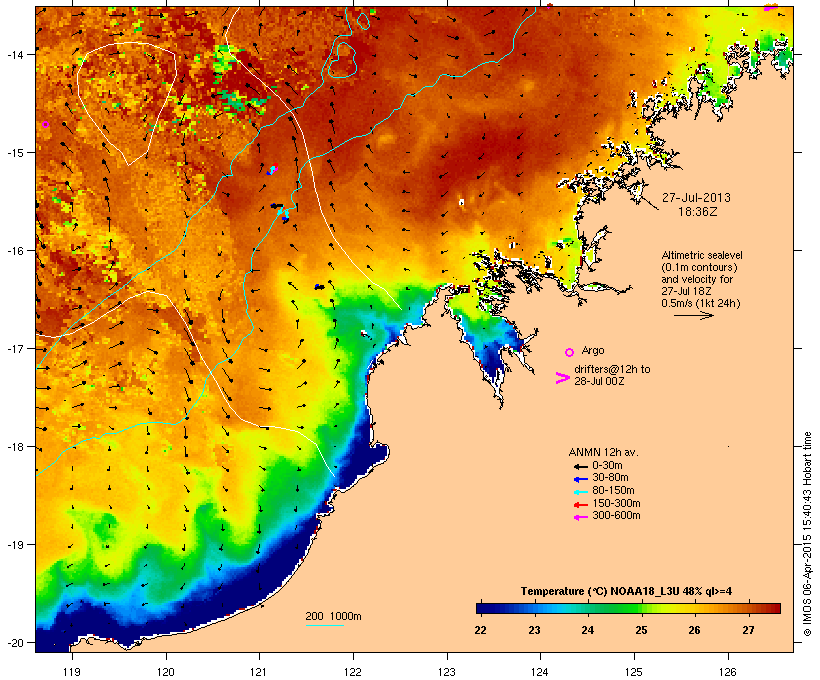The height and width of the screenshot is (680, 820).
Task: Select the cyan 80-150m arrow icon
Action: [580, 492]
